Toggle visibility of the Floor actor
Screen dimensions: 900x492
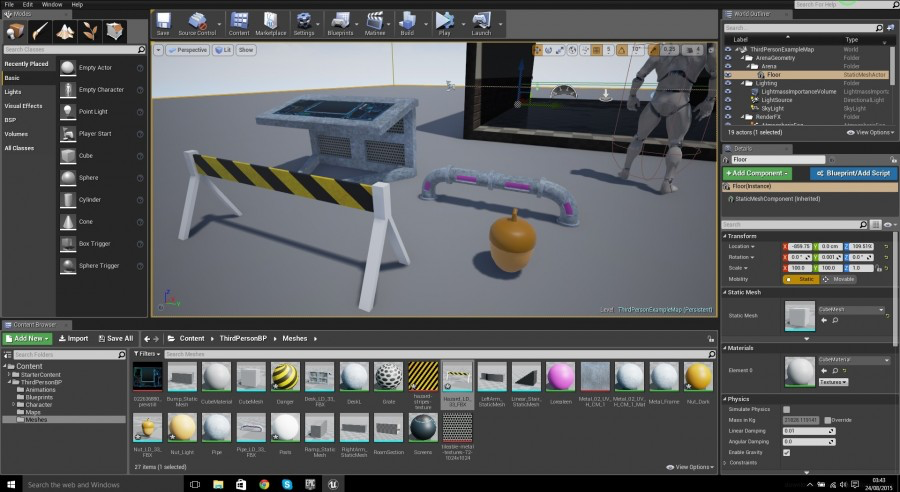728,75
